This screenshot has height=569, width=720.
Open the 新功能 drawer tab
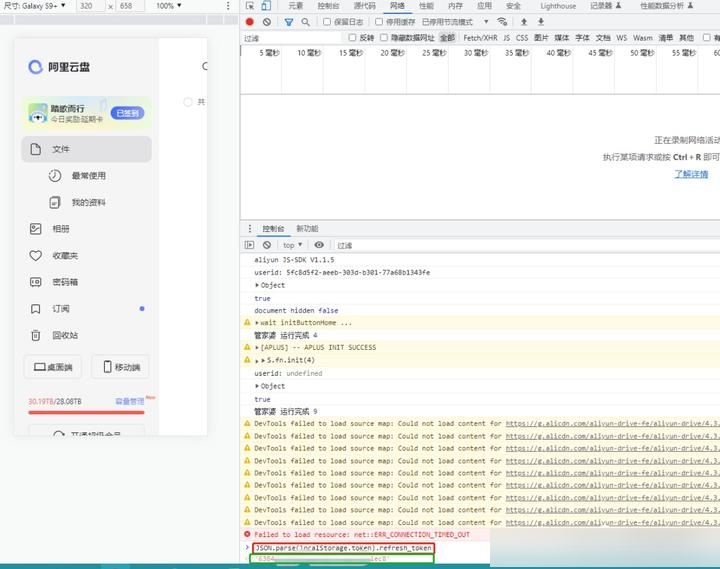tap(307, 228)
